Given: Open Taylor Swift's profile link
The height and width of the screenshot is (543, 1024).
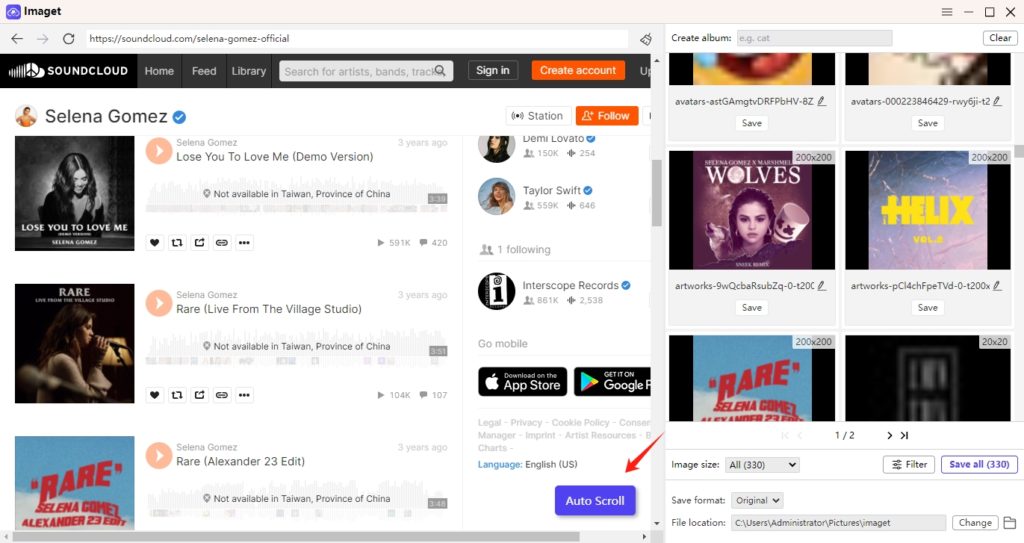Looking at the screenshot, I should [x=551, y=190].
